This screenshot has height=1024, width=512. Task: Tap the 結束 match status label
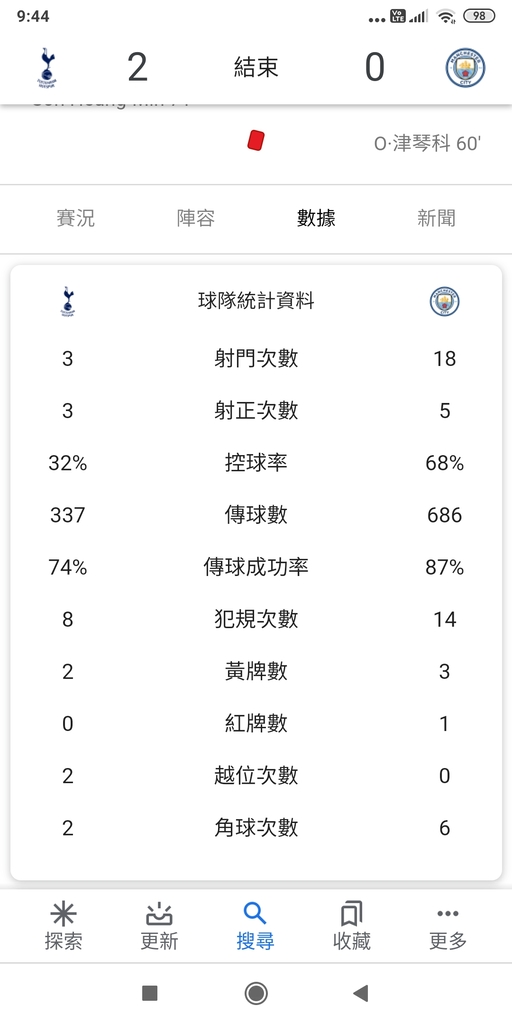256,67
